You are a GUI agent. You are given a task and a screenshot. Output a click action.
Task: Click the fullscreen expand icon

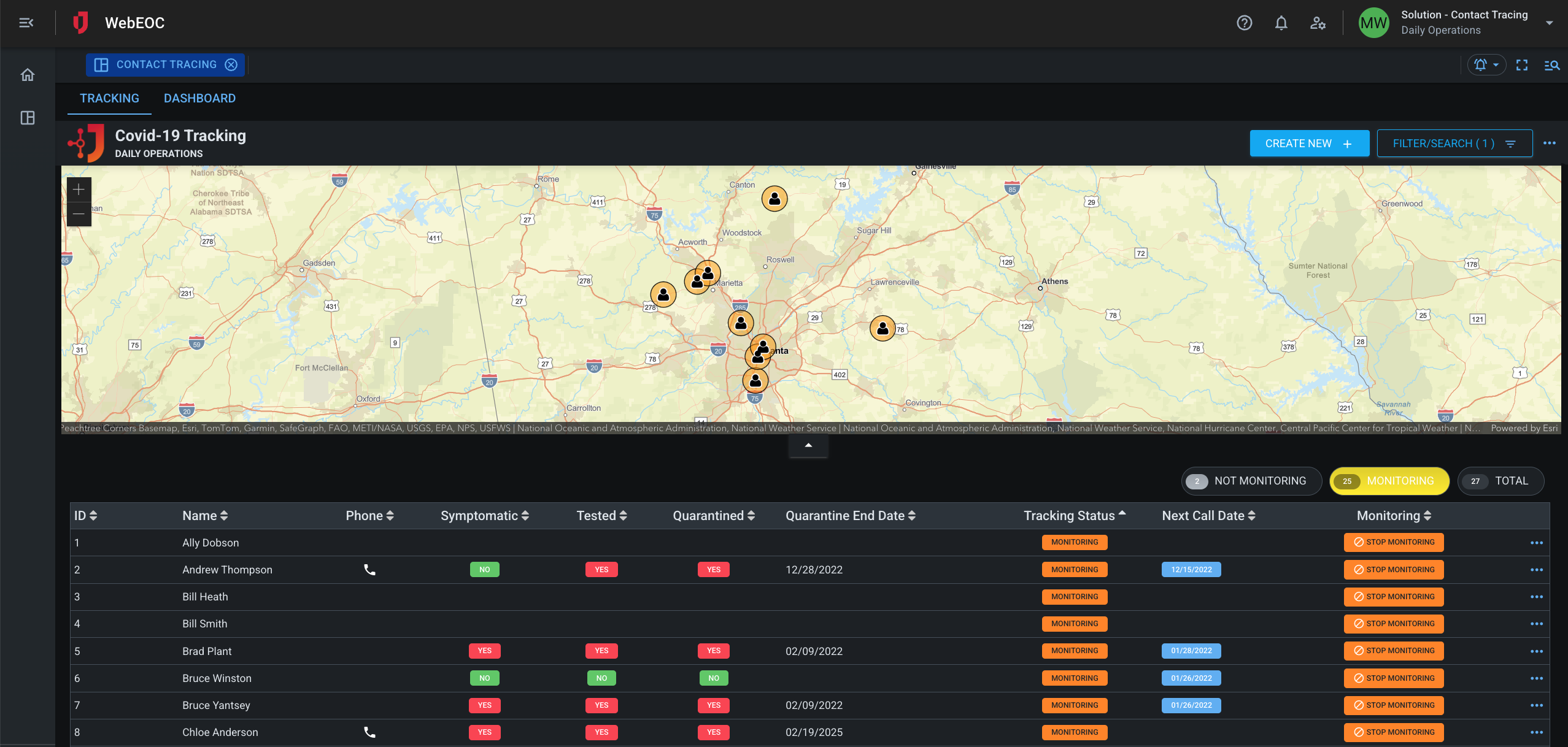[x=1523, y=64]
